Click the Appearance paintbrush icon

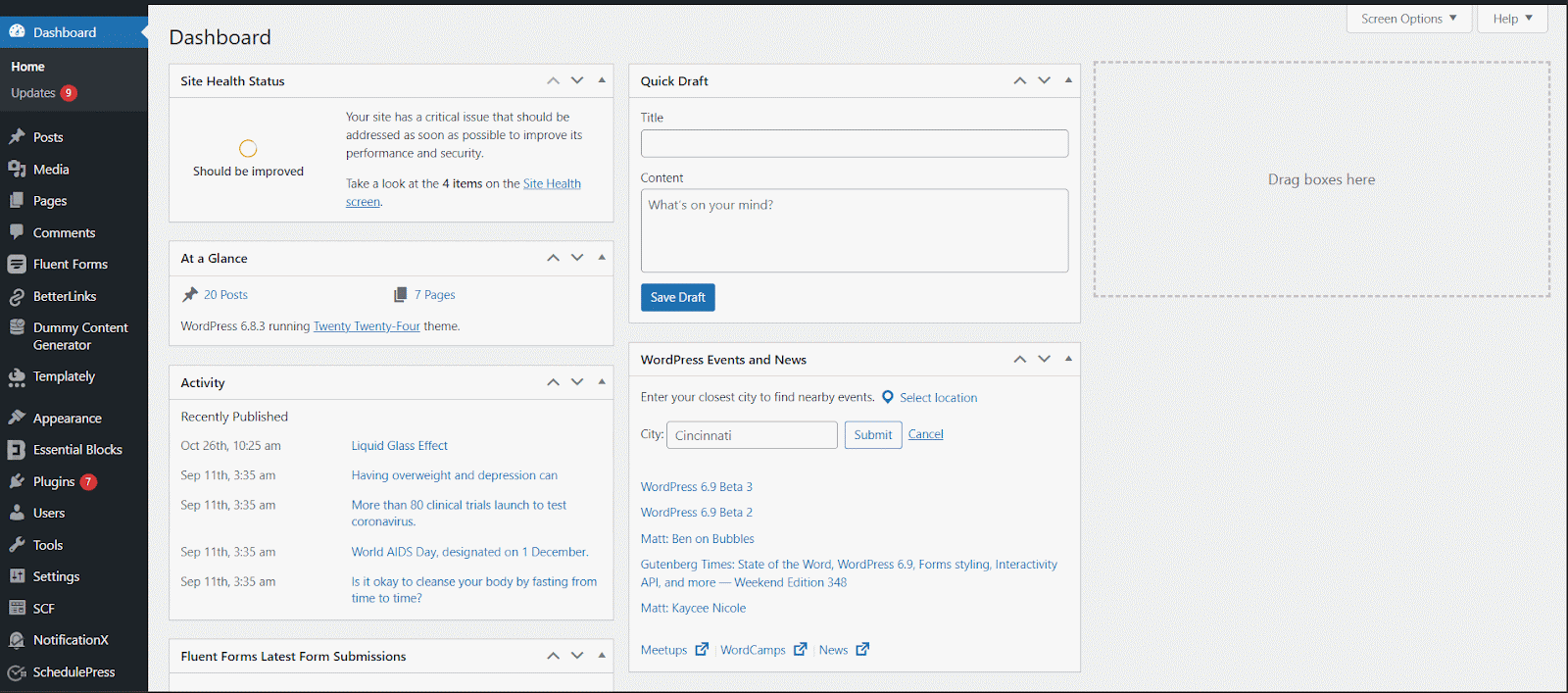17,418
